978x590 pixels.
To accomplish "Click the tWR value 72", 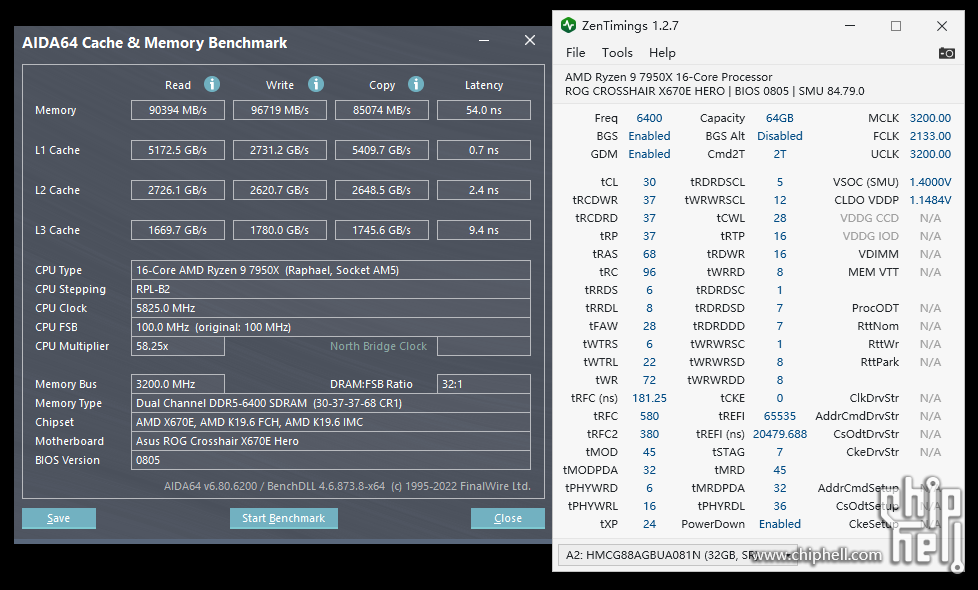I will pyautogui.click(x=649, y=380).
